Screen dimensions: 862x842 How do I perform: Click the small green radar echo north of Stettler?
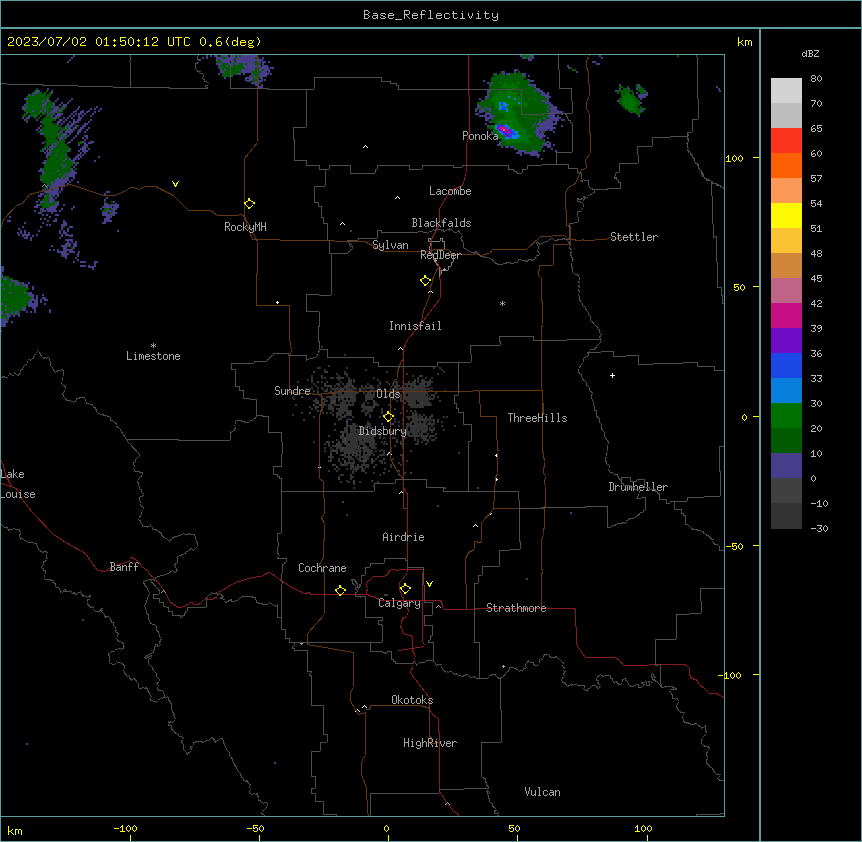[631, 99]
